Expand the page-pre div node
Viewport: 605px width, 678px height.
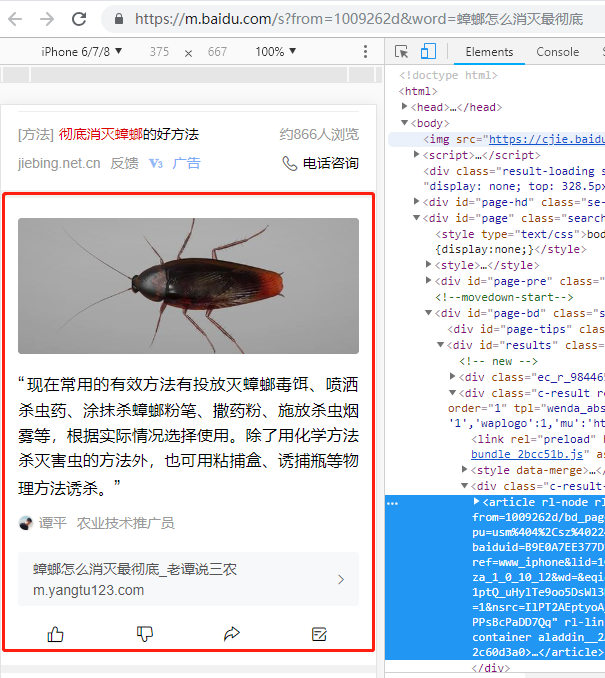[x=429, y=281]
